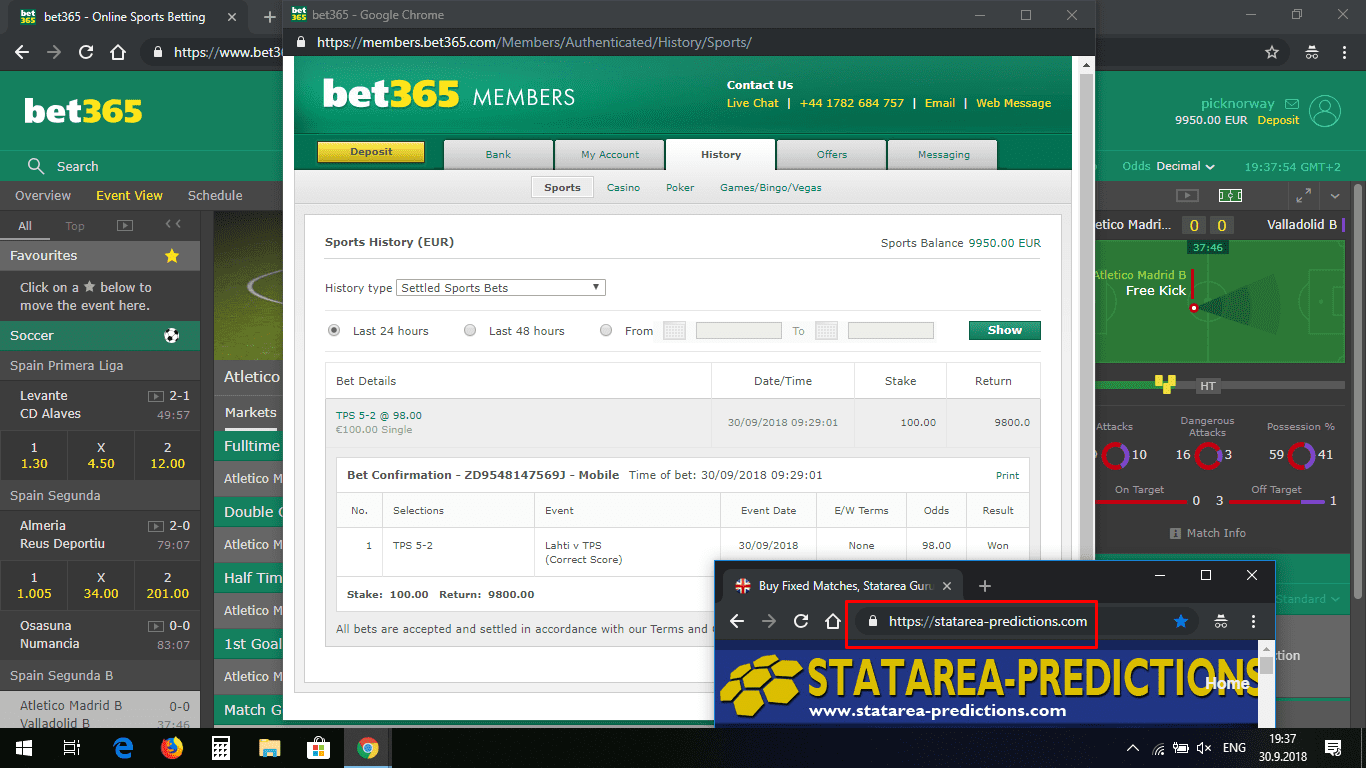The width and height of the screenshot is (1366, 768).
Task: Open File Explorer from the taskbar
Action: 270,747
